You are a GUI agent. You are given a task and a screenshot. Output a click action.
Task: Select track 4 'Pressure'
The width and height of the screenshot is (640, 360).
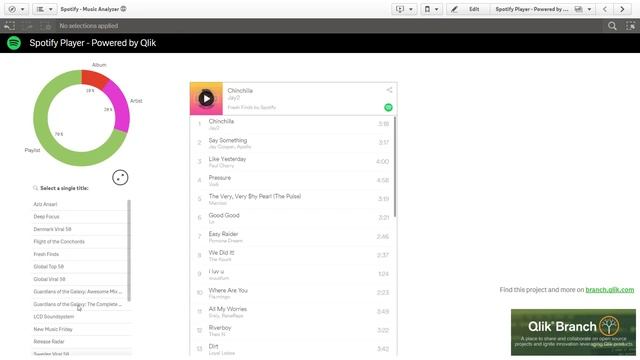click(x=292, y=180)
